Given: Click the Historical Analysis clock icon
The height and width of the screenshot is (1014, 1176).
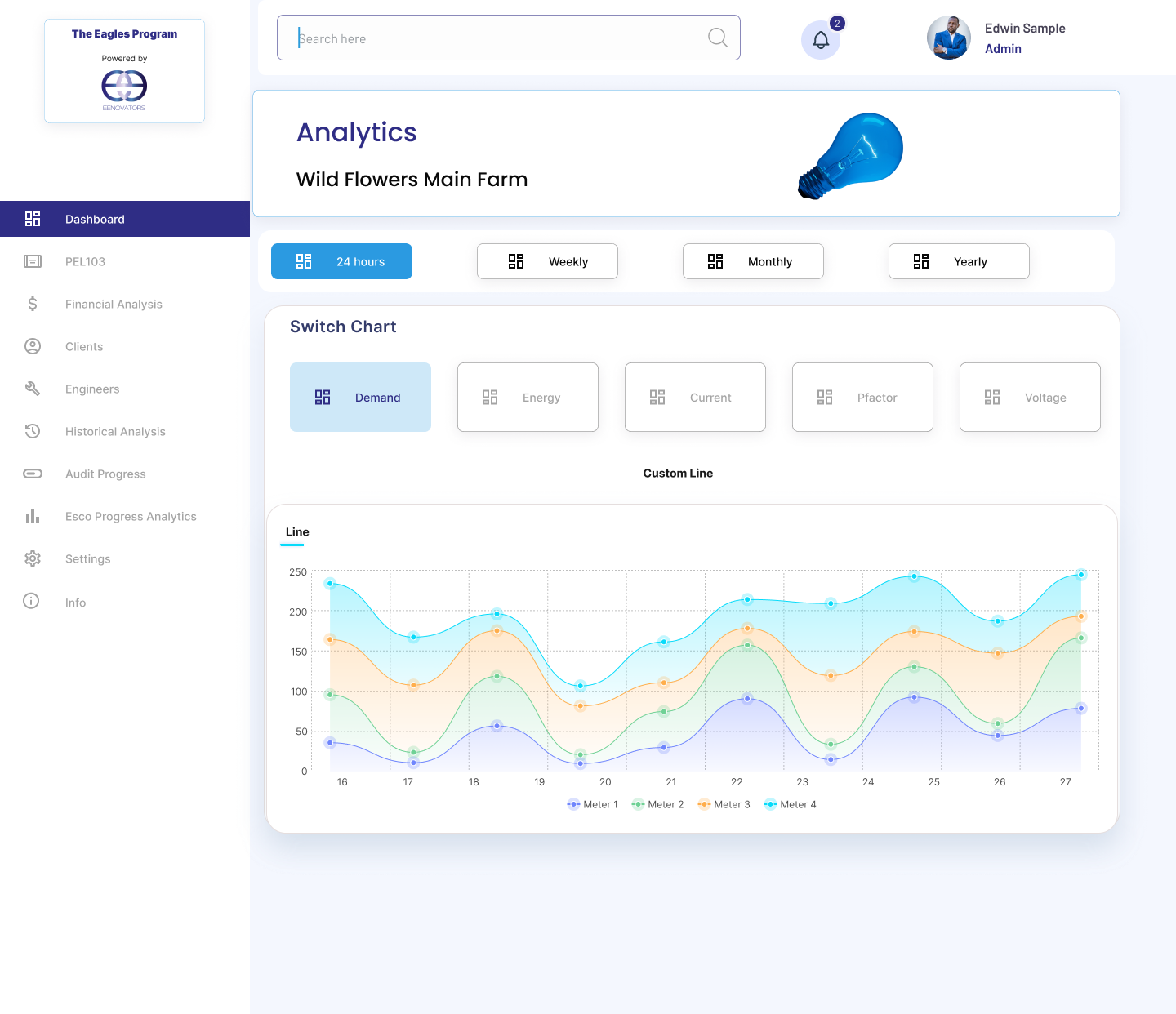Looking at the screenshot, I should tap(33, 431).
